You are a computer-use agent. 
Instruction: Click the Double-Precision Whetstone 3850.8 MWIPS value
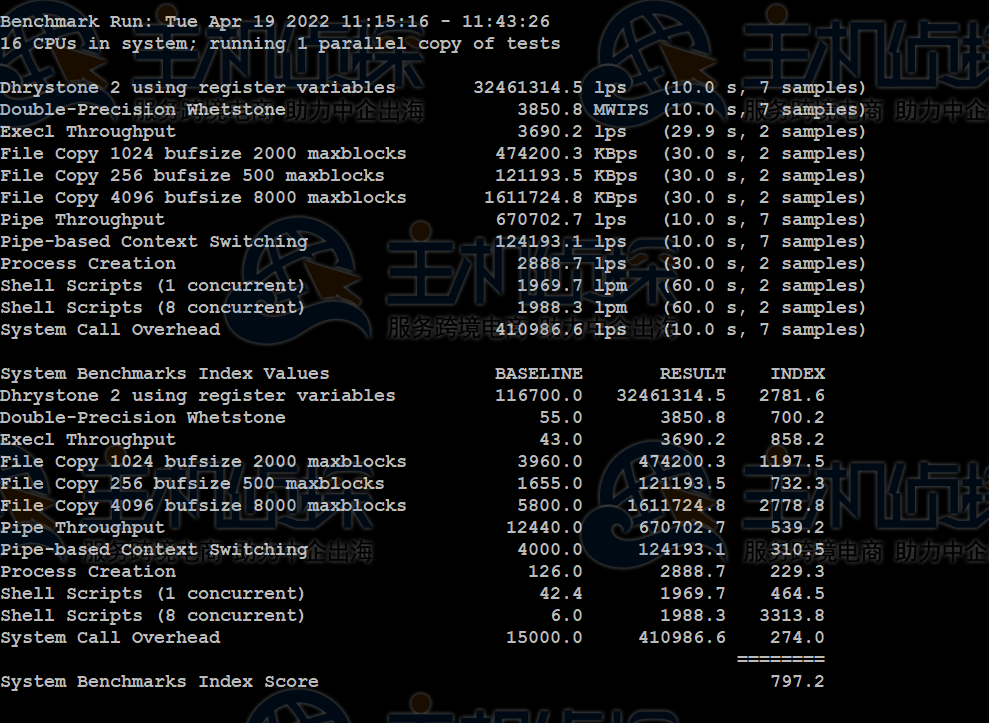coord(583,110)
